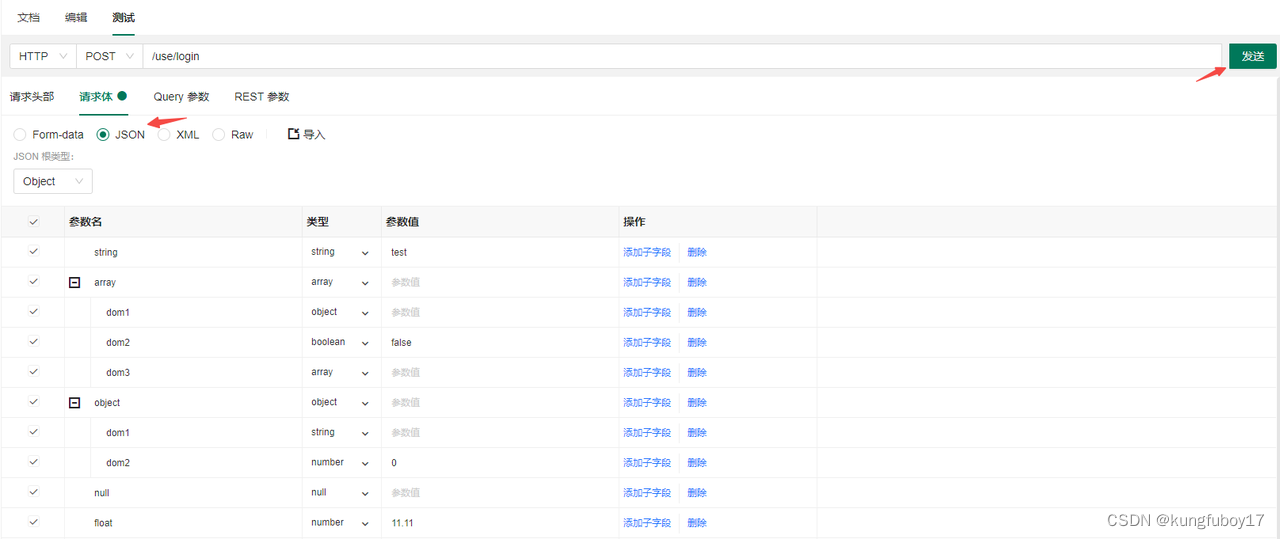
Task: Select the XML radio button
Action: pyautogui.click(x=164, y=134)
